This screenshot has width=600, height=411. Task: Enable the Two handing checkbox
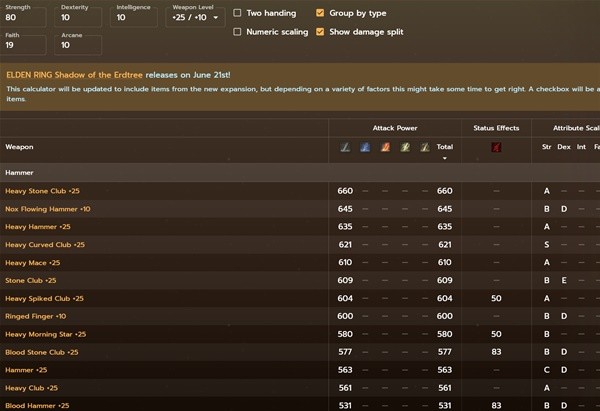[x=237, y=13]
